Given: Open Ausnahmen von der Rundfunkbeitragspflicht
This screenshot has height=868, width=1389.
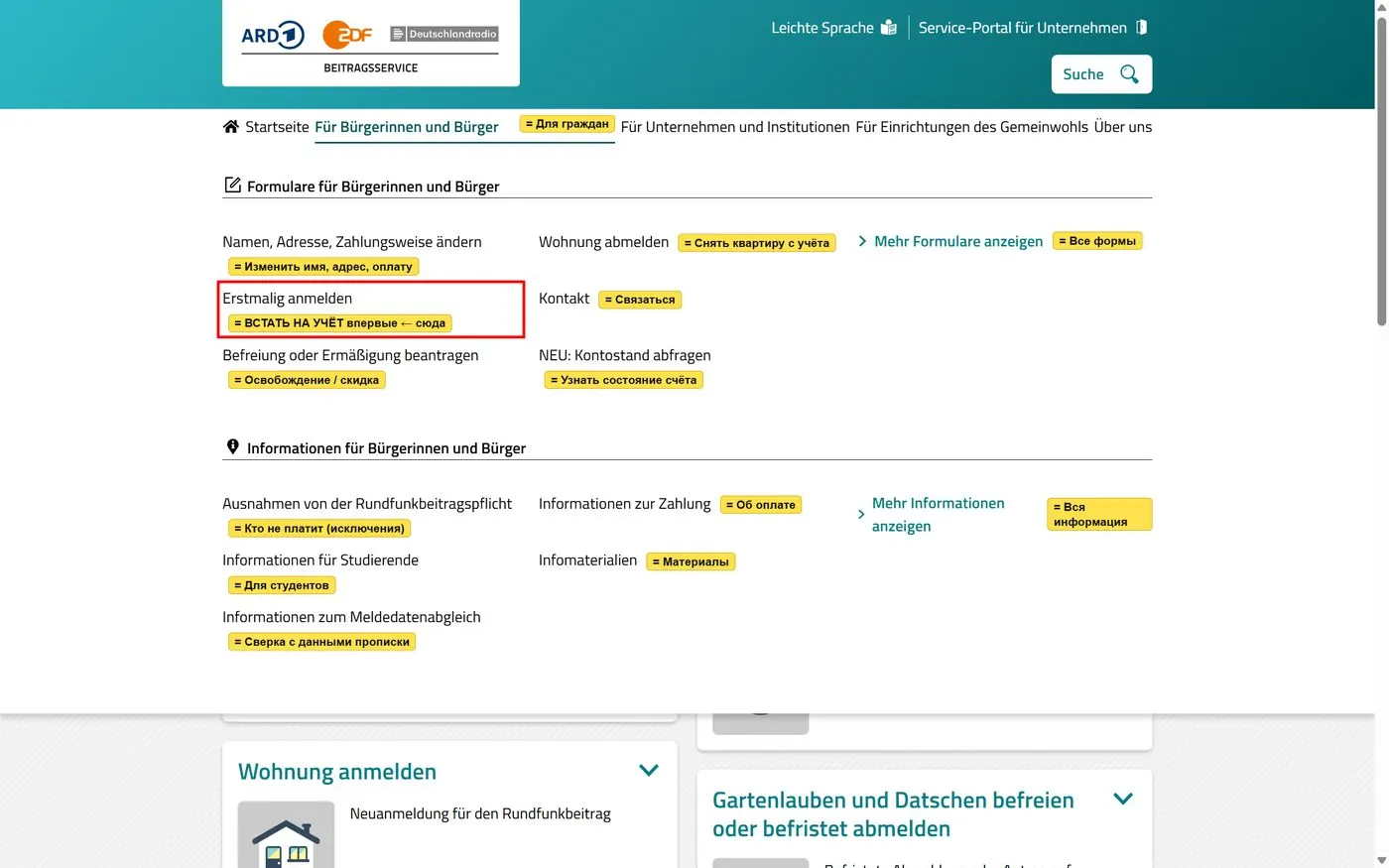Looking at the screenshot, I should [x=367, y=504].
